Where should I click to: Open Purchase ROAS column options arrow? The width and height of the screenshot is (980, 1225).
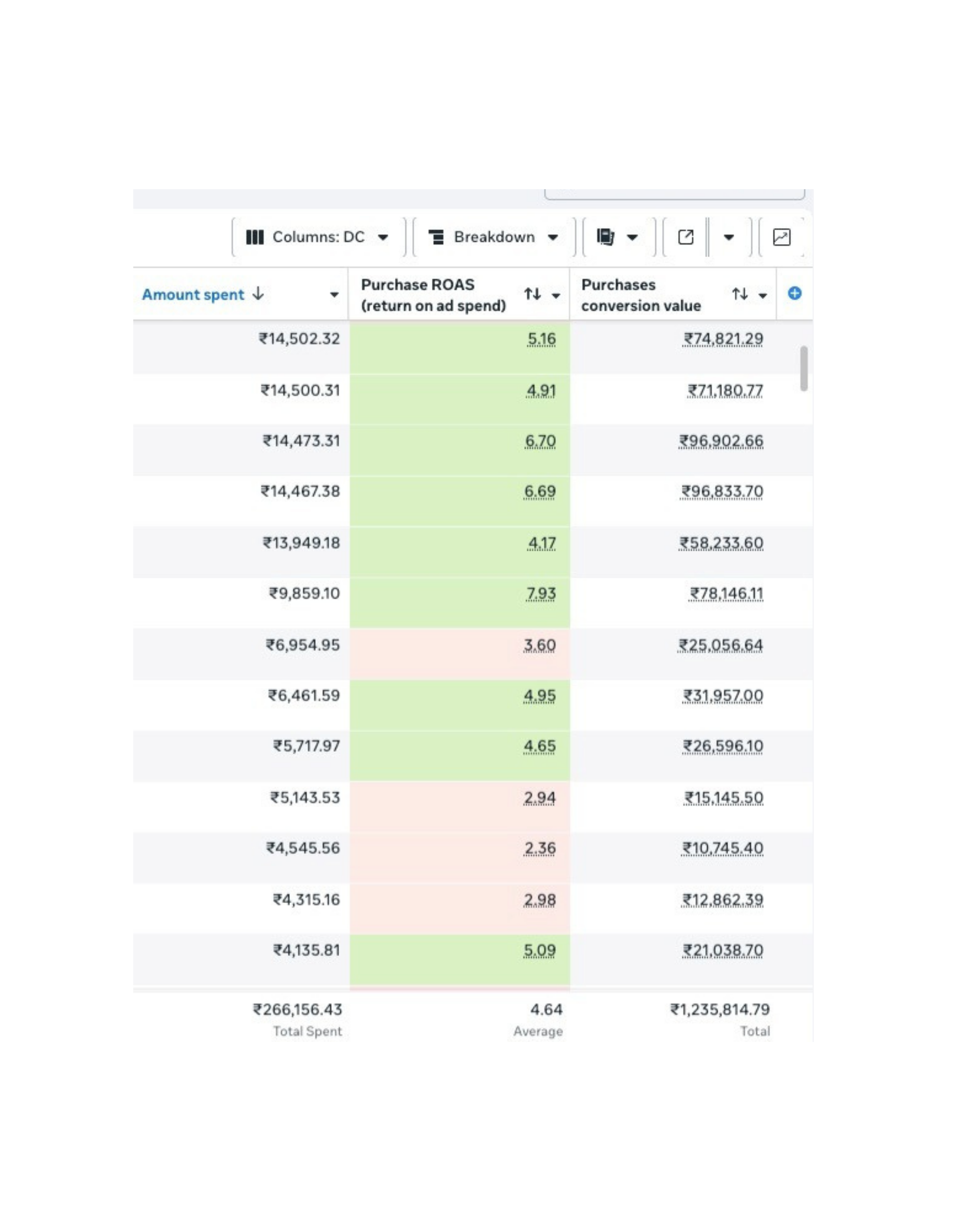tap(556, 295)
